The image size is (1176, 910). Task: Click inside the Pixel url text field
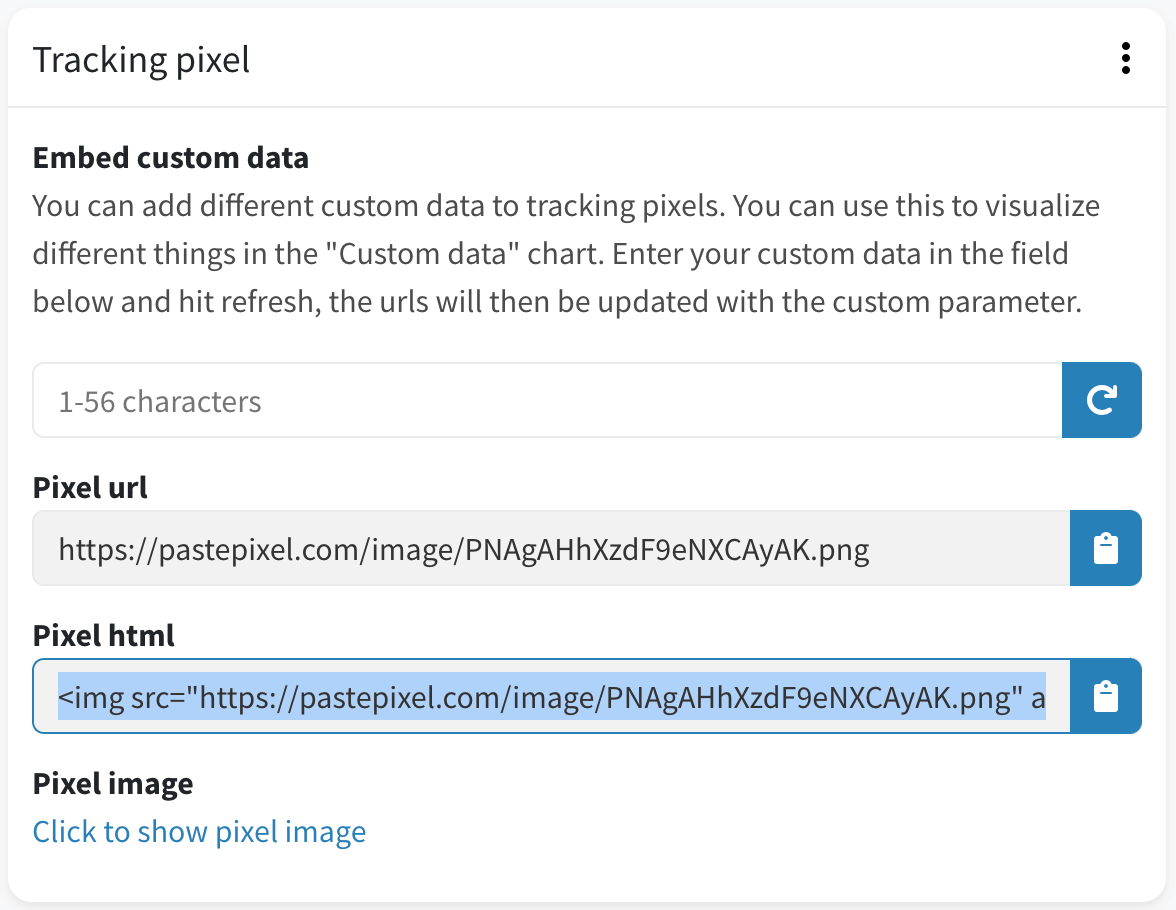point(551,548)
